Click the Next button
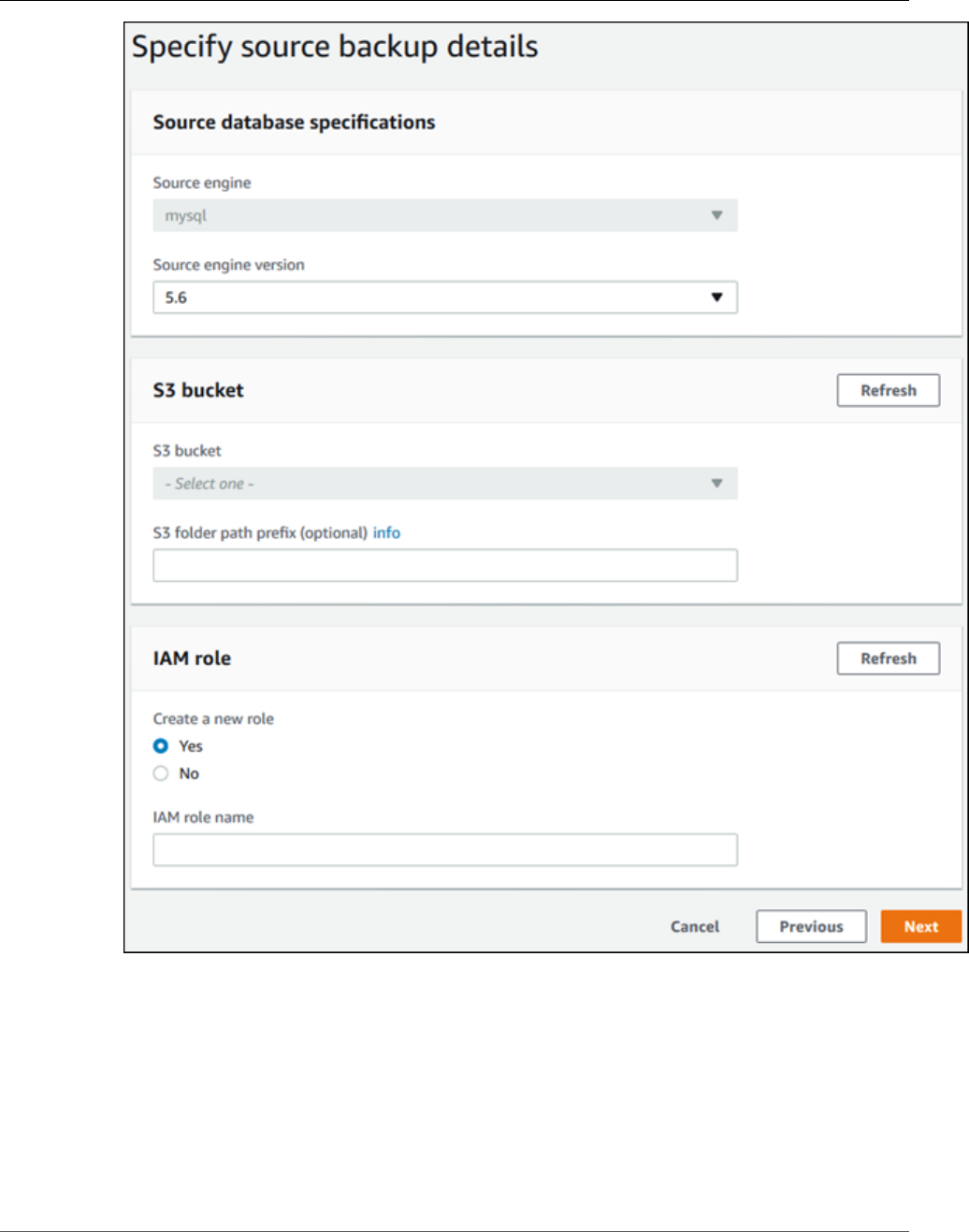The image size is (969, 1232). pos(920,926)
